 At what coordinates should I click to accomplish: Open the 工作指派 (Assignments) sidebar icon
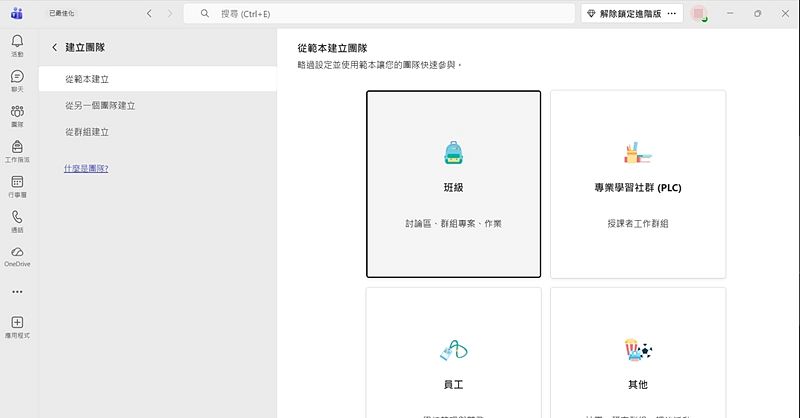(17, 150)
